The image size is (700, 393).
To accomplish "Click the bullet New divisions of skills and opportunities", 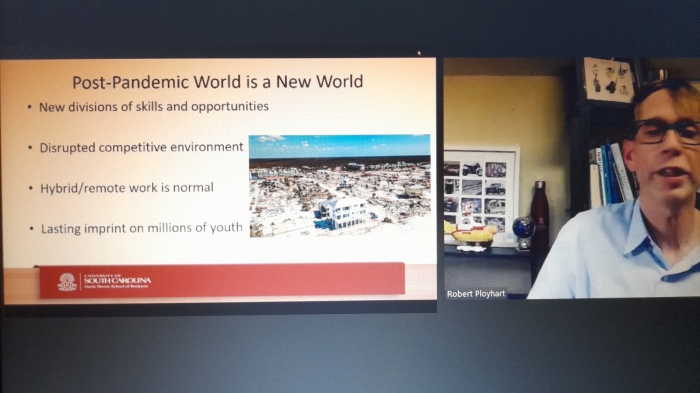I will pyautogui.click(x=154, y=107).
